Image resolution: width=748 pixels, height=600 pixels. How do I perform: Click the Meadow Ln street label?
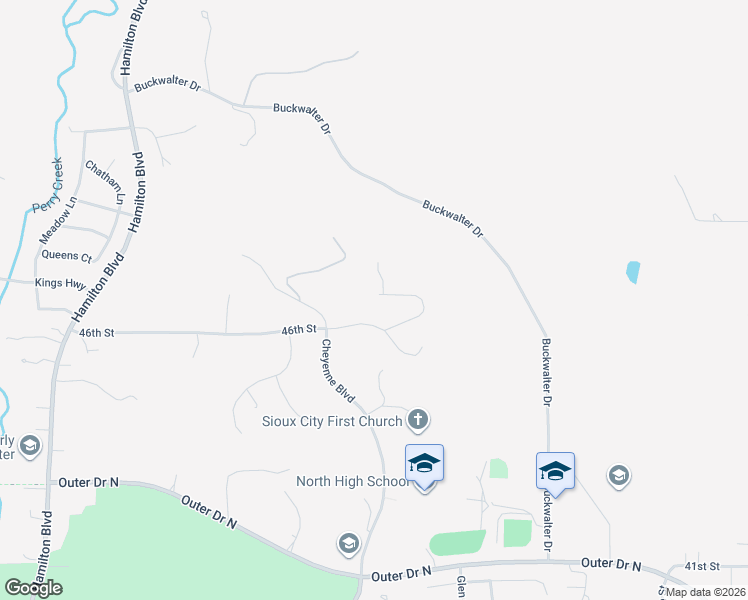tap(58, 220)
